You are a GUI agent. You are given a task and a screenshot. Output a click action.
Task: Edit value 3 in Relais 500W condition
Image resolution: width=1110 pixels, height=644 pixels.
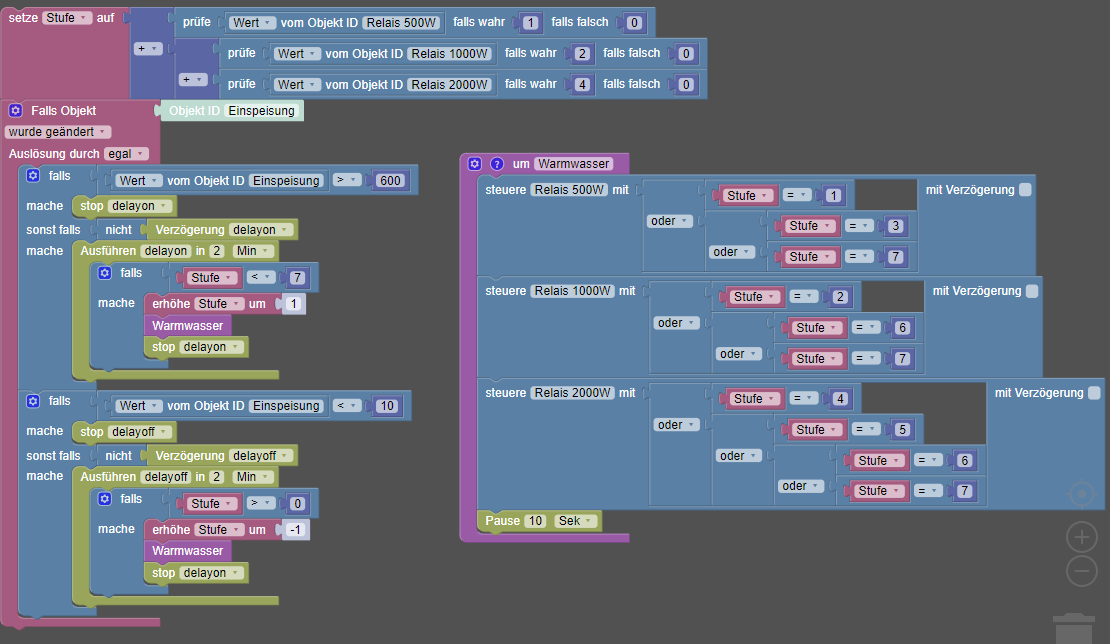coord(896,226)
